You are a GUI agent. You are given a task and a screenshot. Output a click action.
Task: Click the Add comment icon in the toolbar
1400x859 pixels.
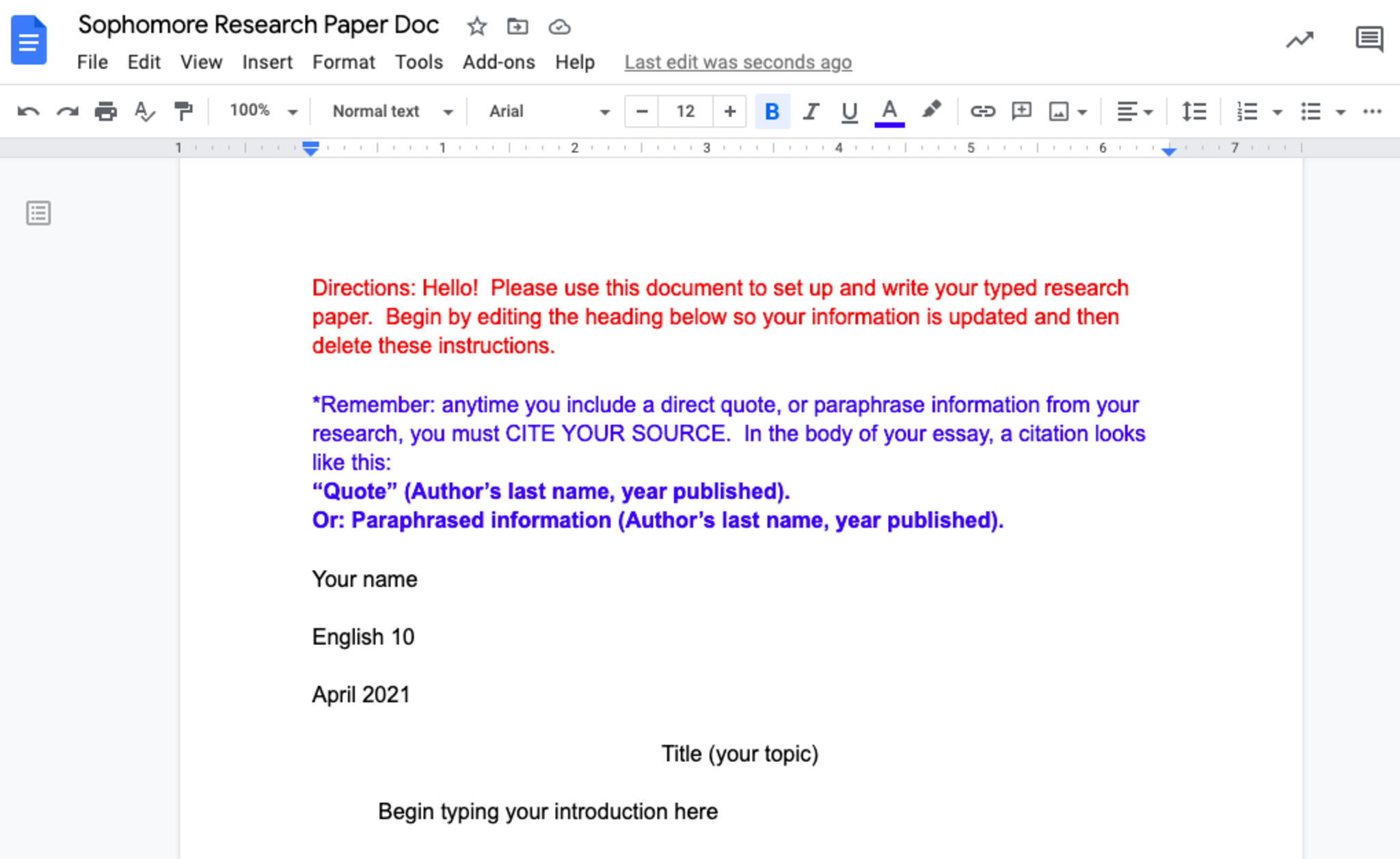coord(1021,111)
